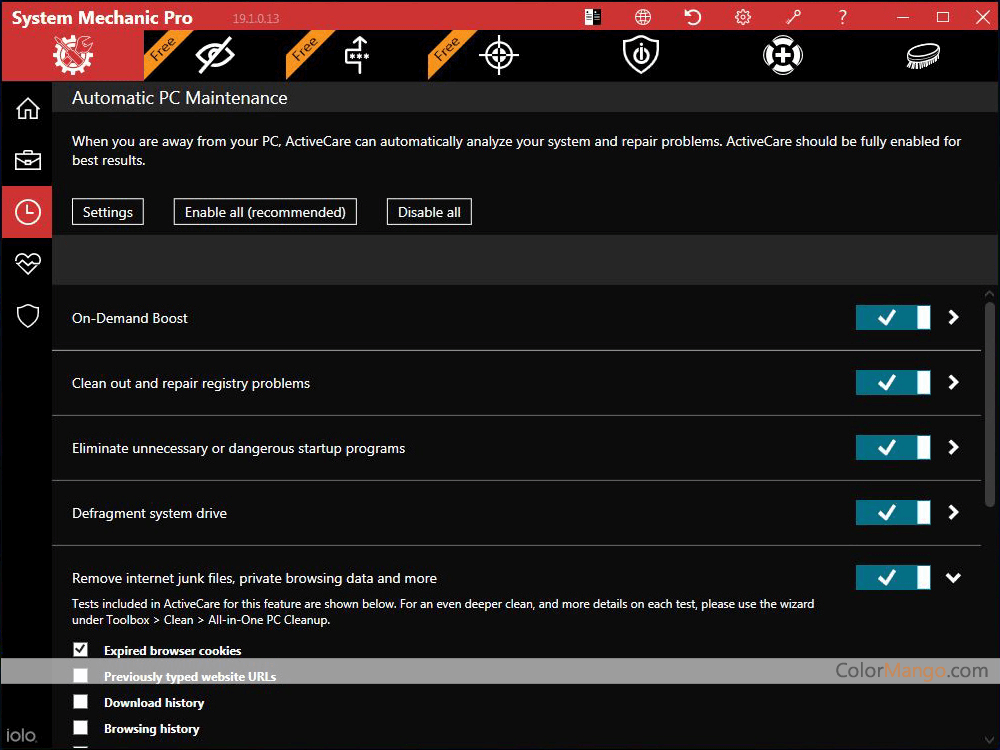
Task: Disable the Defragment system drive switch
Action: (x=892, y=513)
